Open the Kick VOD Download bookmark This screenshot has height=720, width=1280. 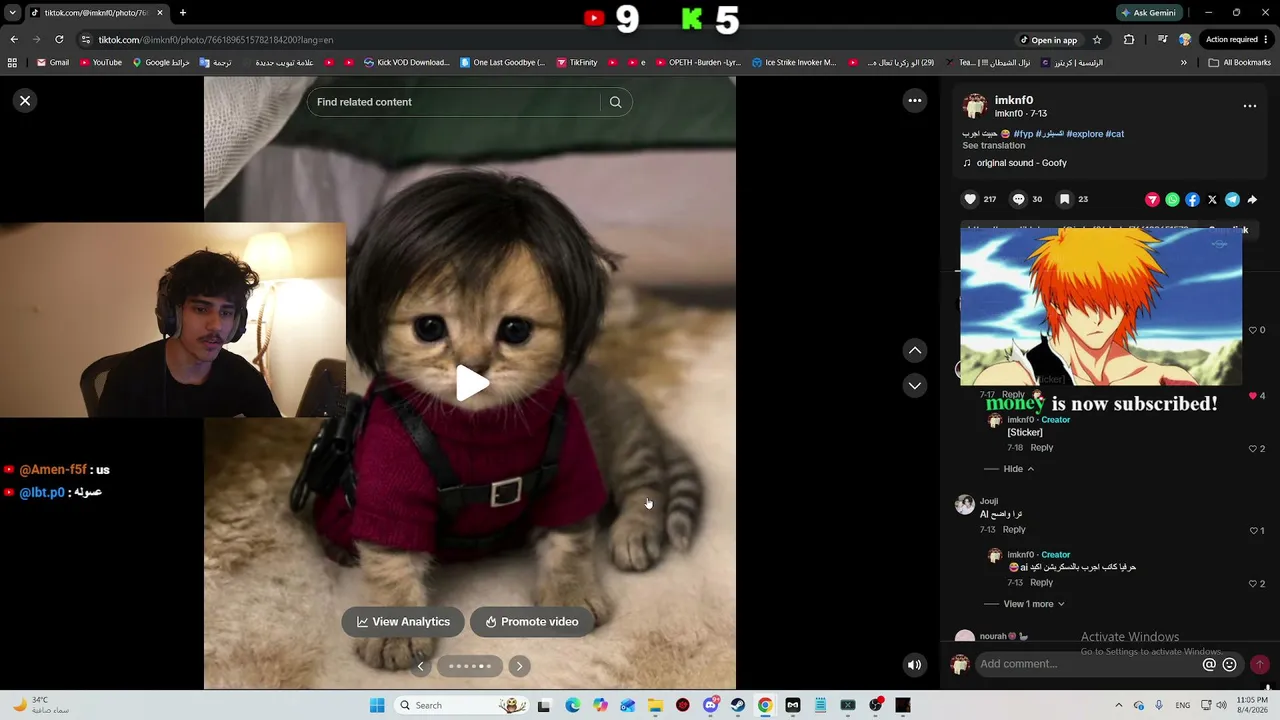coord(406,62)
